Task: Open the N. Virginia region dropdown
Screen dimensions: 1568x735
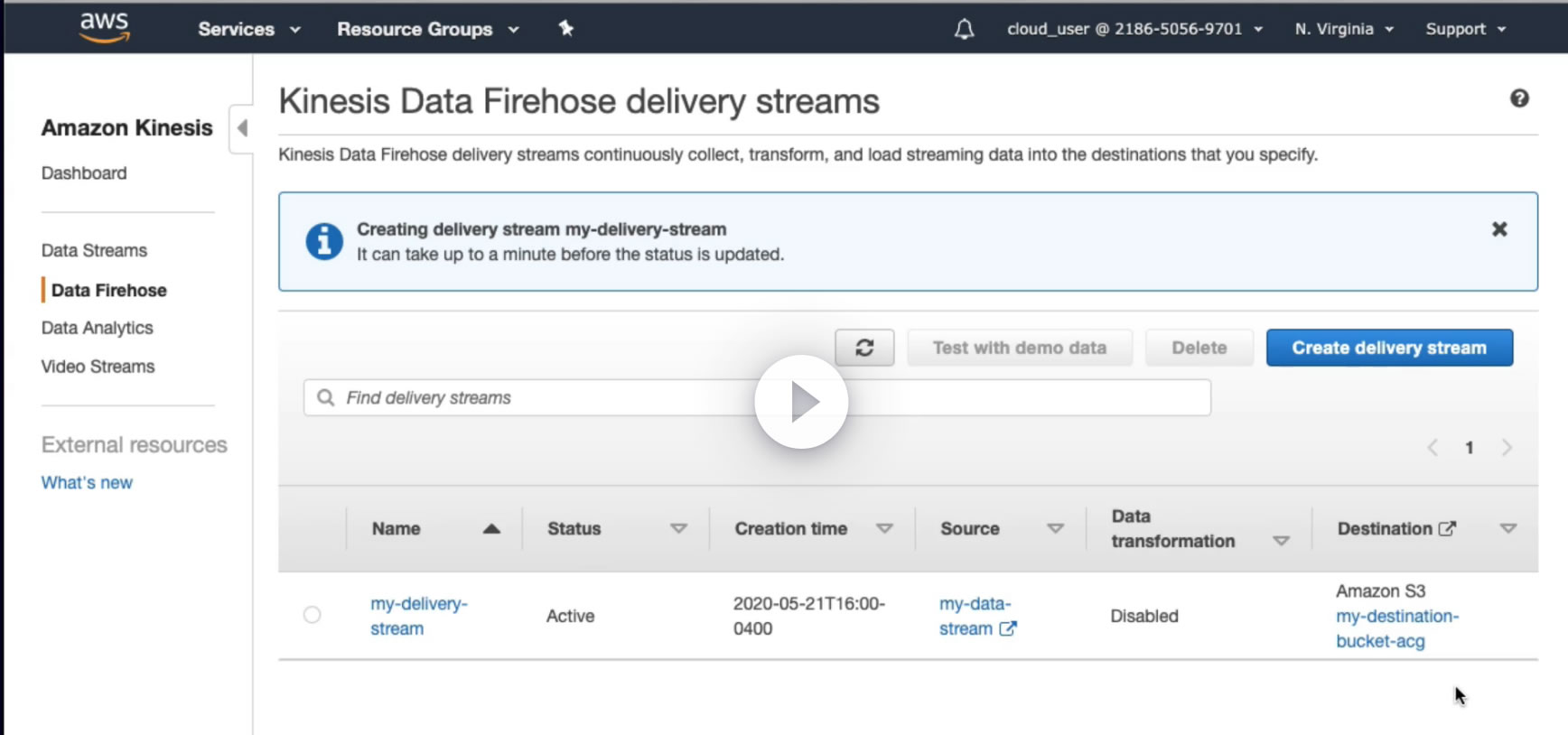Action: click(1343, 29)
